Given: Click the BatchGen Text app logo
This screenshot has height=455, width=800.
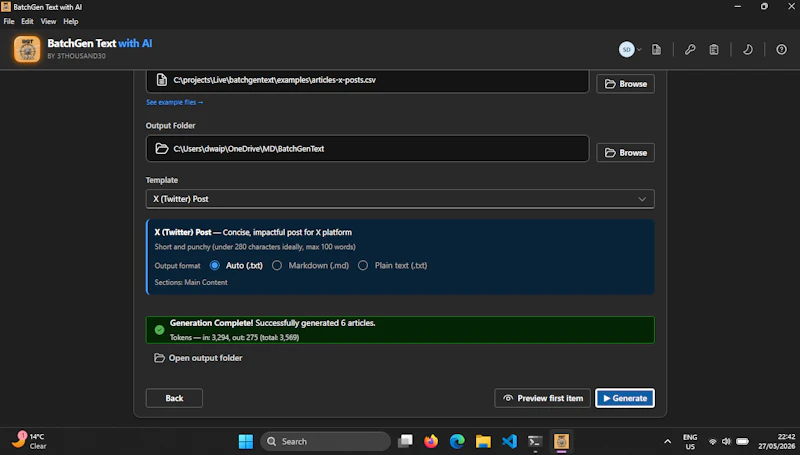Looking at the screenshot, I should [x=27, y=49].
